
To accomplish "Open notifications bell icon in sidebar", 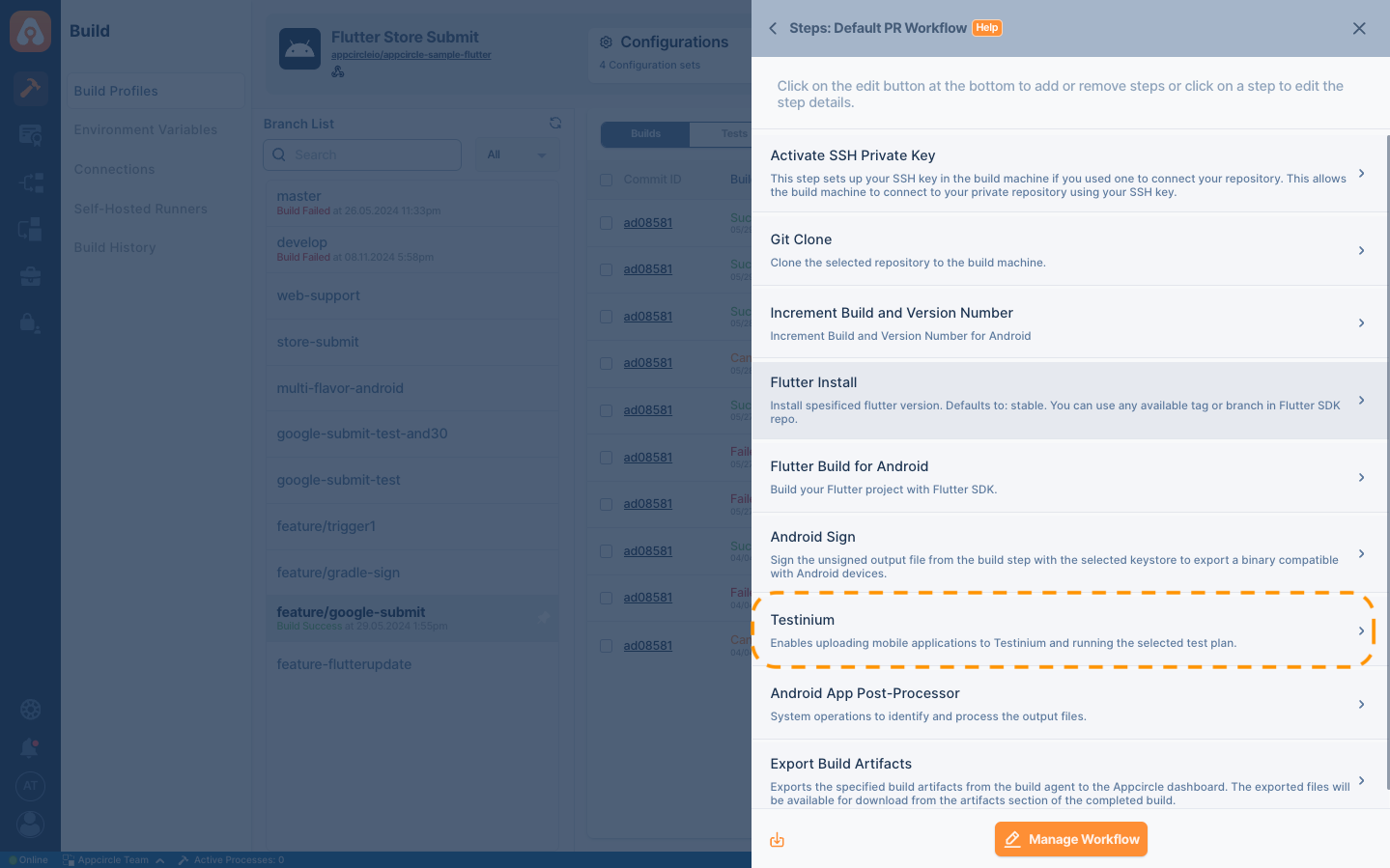I will [30, 748].
